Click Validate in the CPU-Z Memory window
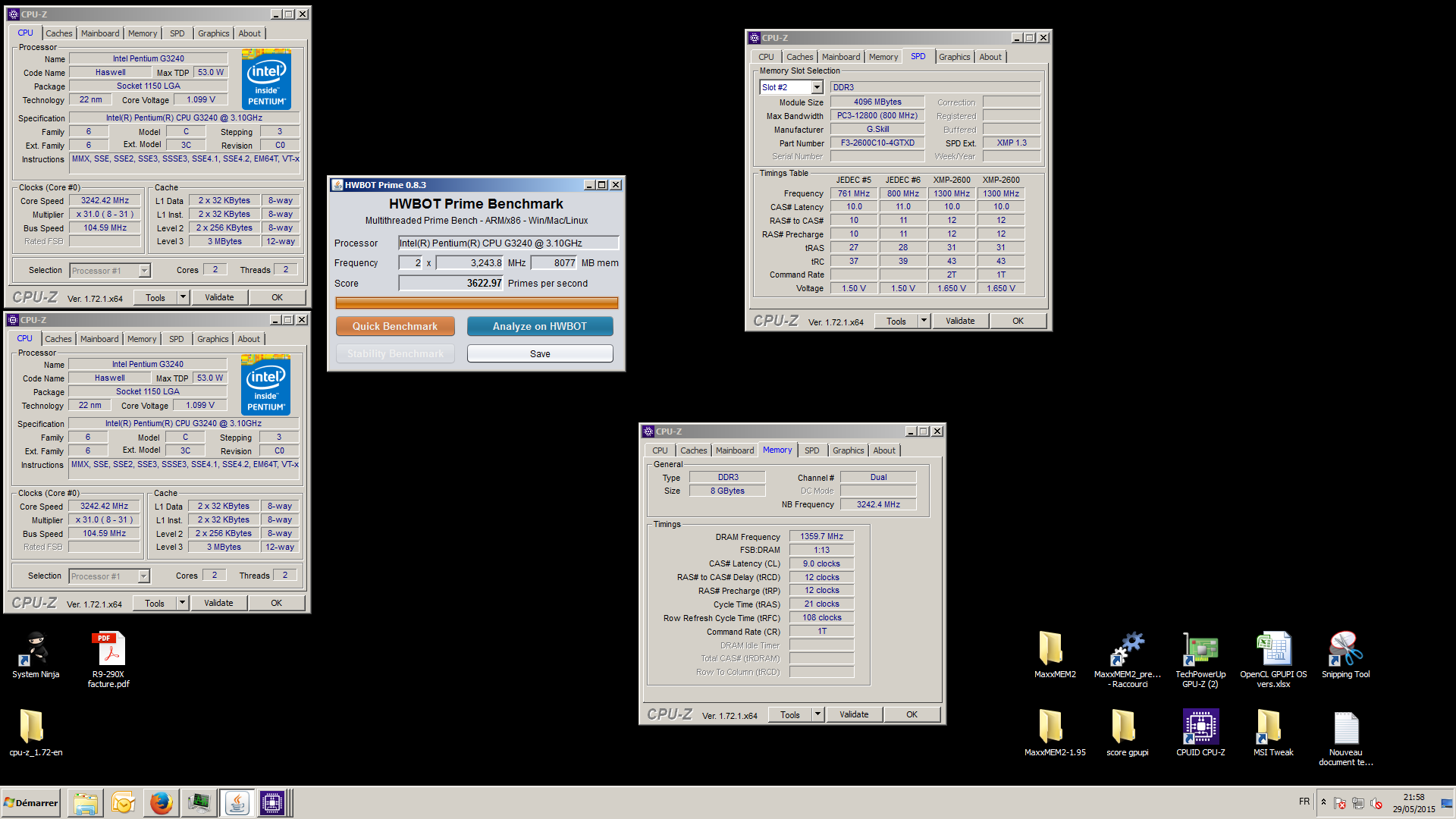The height and width of the screenshot is (819, 1456). click(854, 714)
